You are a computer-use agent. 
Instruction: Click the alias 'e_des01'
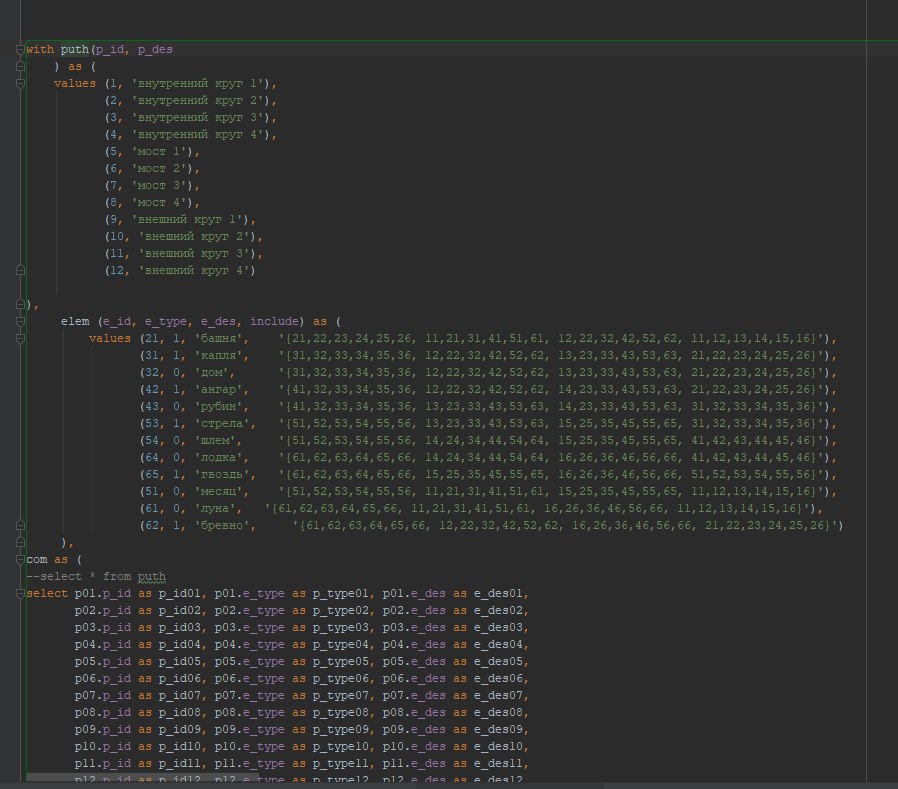click(x=498, y=594)
